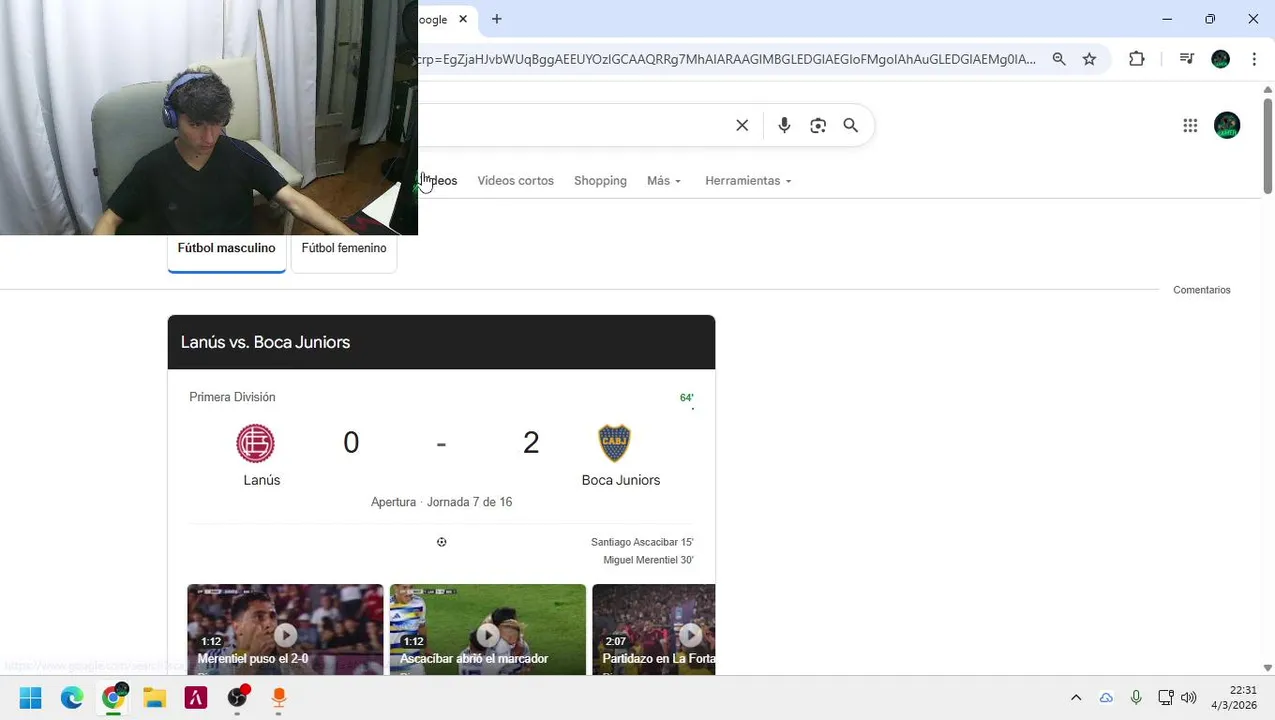Screen dimensions: 1275x720
Task: Switch to Shopping results tab
Action: tap(600, 181)
